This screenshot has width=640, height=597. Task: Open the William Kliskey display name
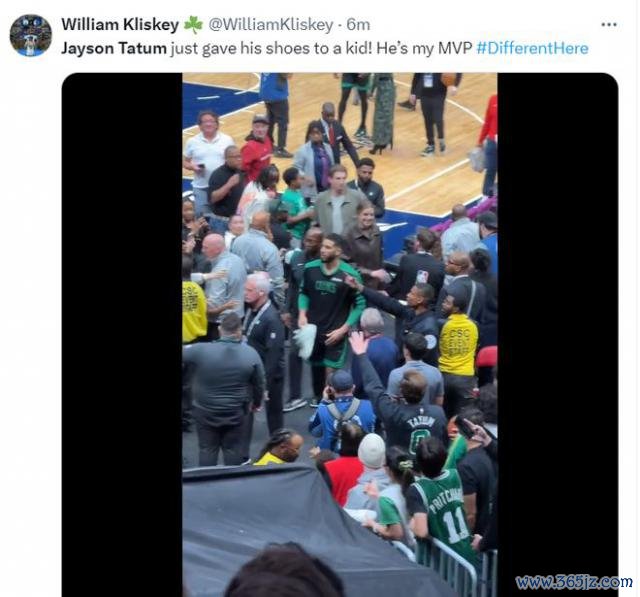click(120, 25)
